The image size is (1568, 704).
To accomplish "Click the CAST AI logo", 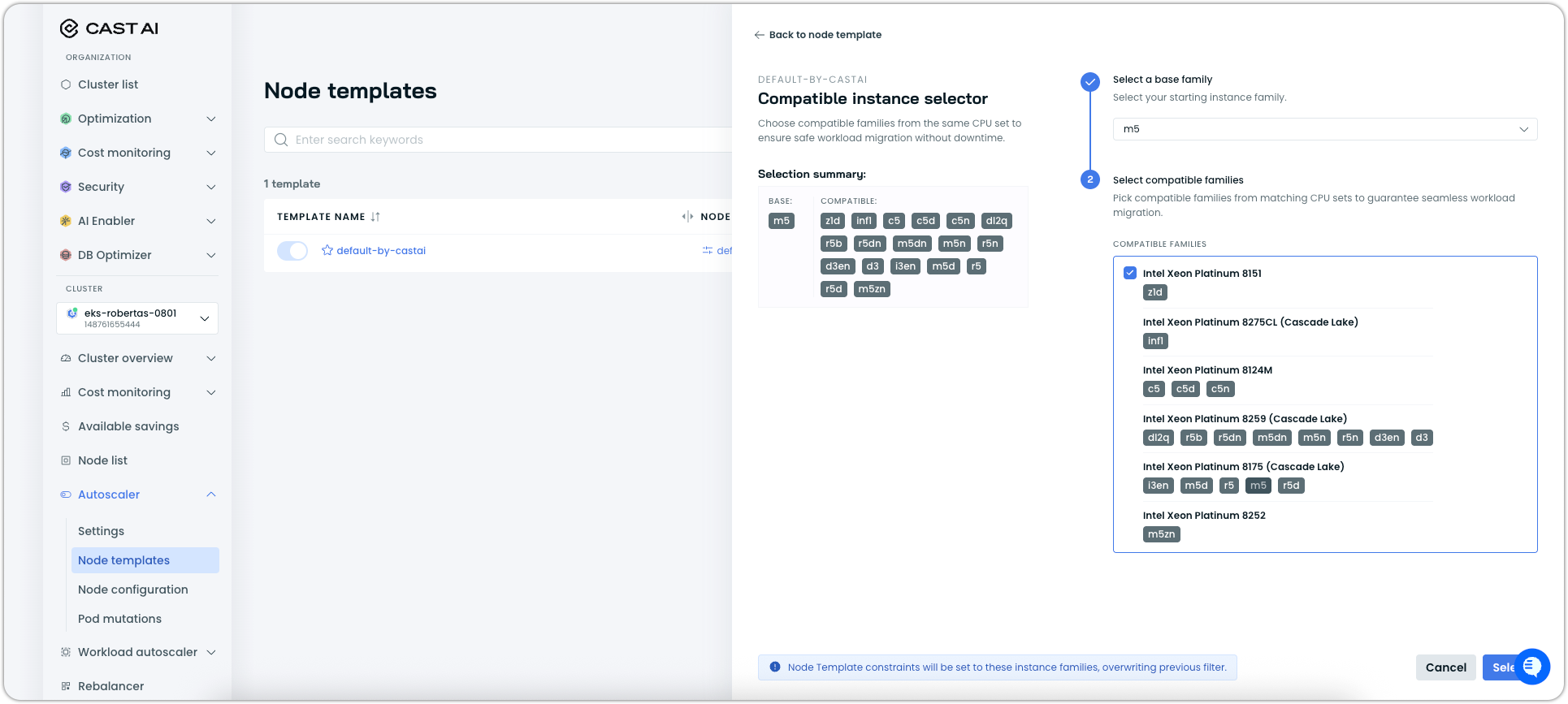I will click(109, 28).
